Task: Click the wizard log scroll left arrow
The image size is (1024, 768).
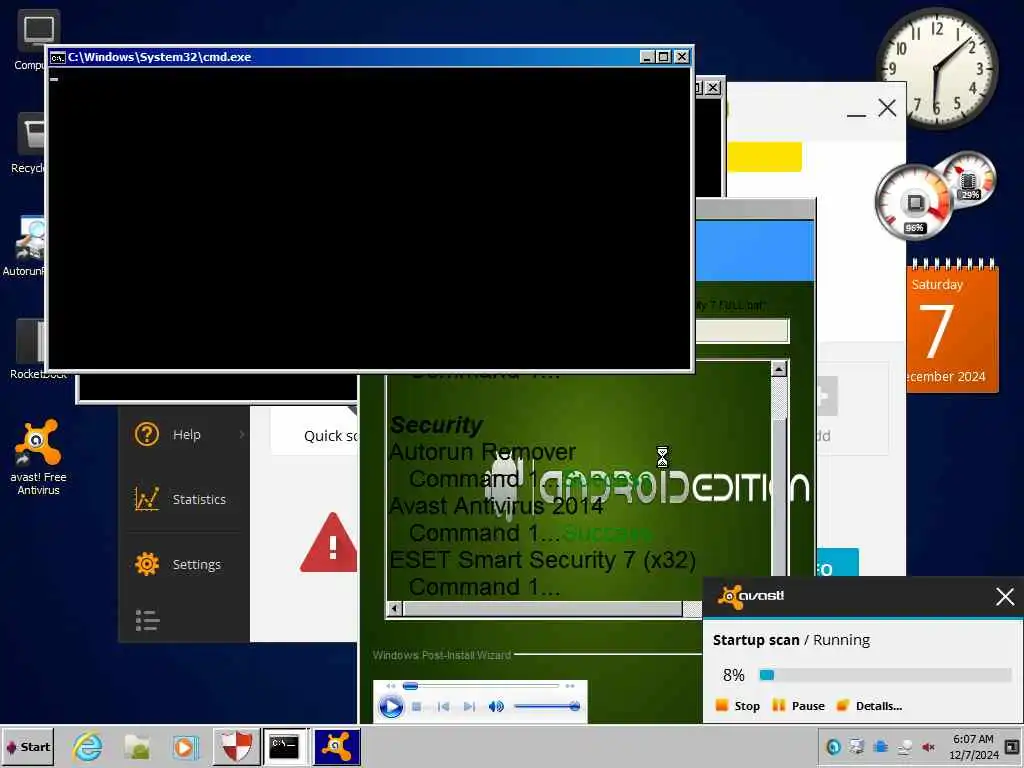Action: (394, 609)
